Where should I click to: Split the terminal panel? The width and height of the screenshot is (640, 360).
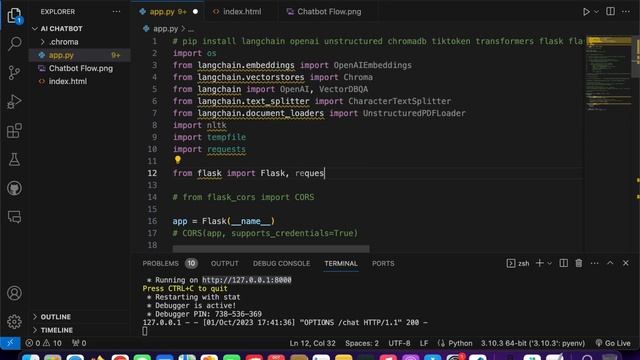(x=563, y=263)
